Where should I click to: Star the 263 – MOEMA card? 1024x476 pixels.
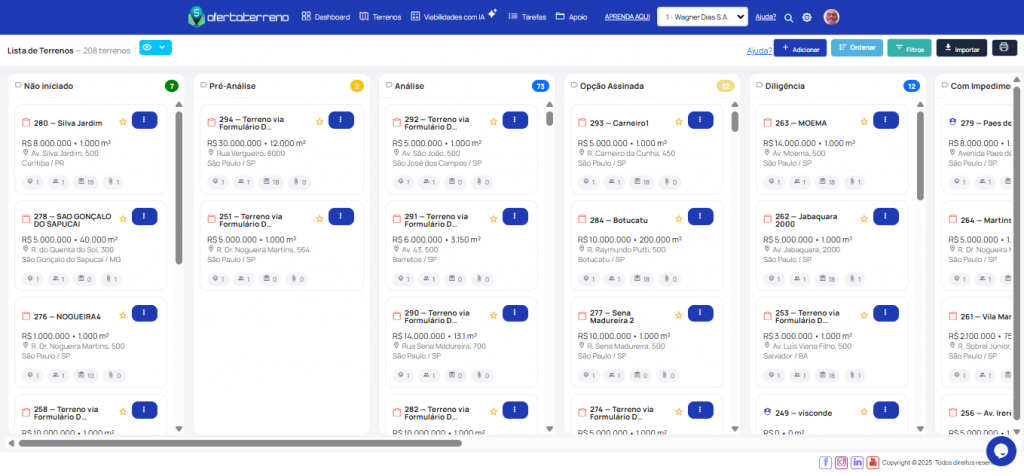coord(864,121)
